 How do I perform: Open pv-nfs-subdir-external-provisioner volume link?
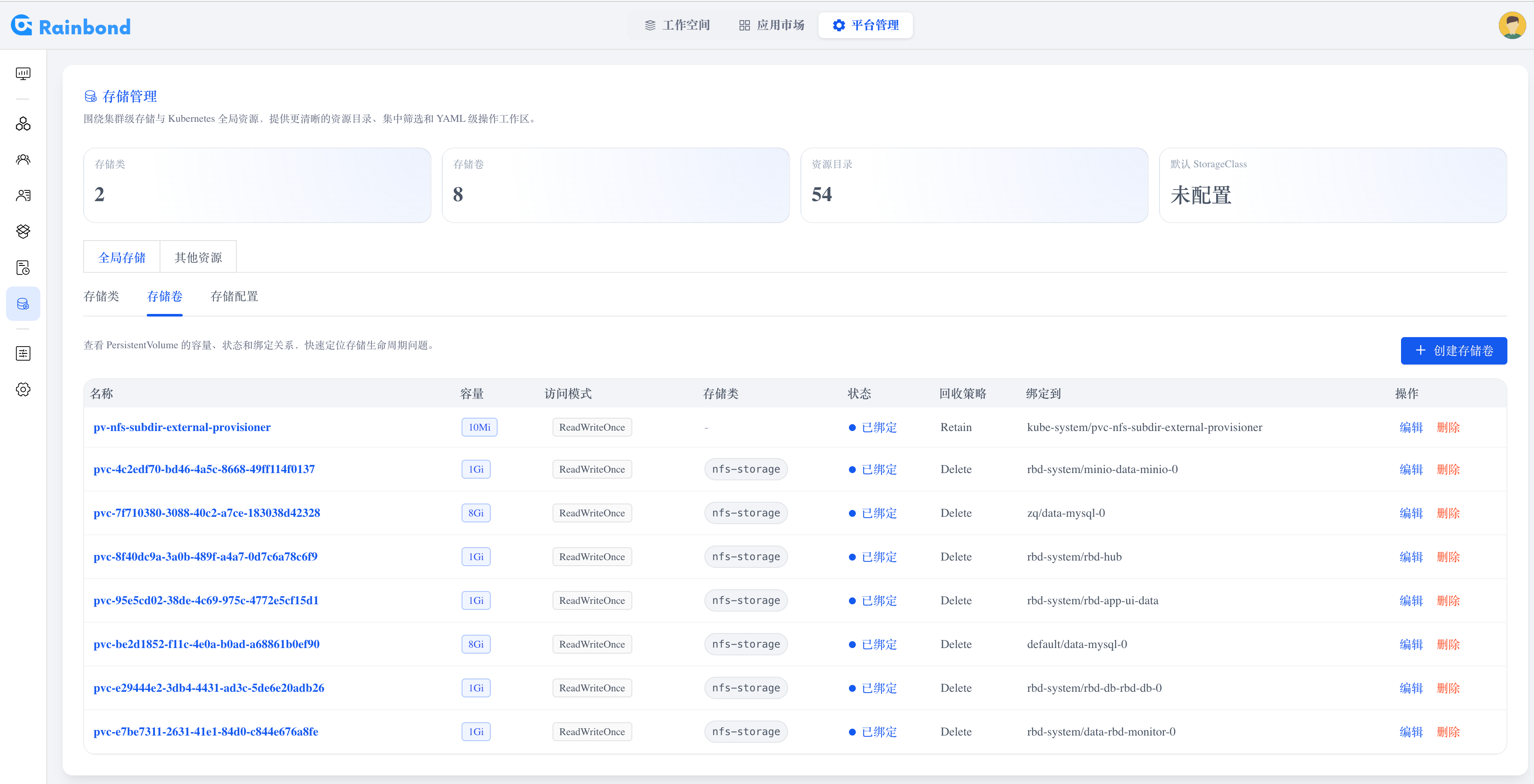pyautogui.click(x=181, y=427)
